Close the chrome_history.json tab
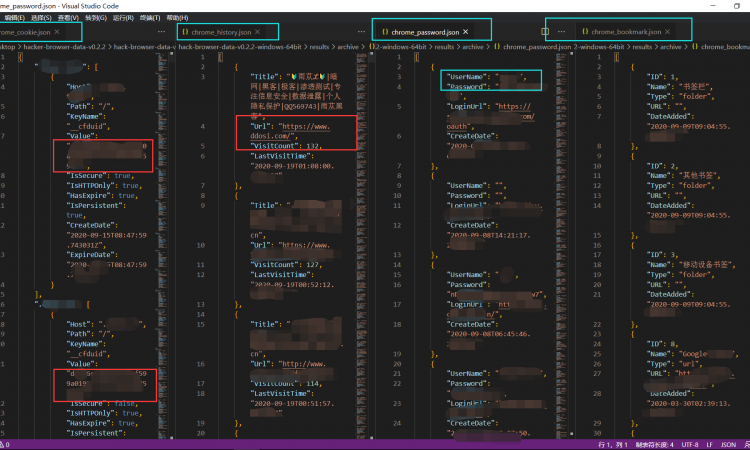The width and height of the screenshot is (750, 450). [257, 32]
